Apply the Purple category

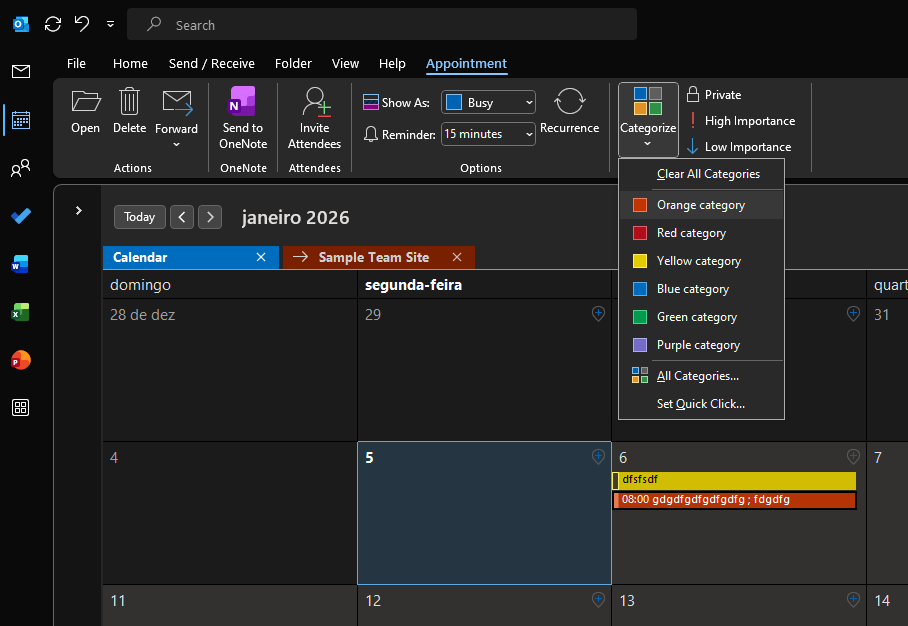tap(701, 345)
